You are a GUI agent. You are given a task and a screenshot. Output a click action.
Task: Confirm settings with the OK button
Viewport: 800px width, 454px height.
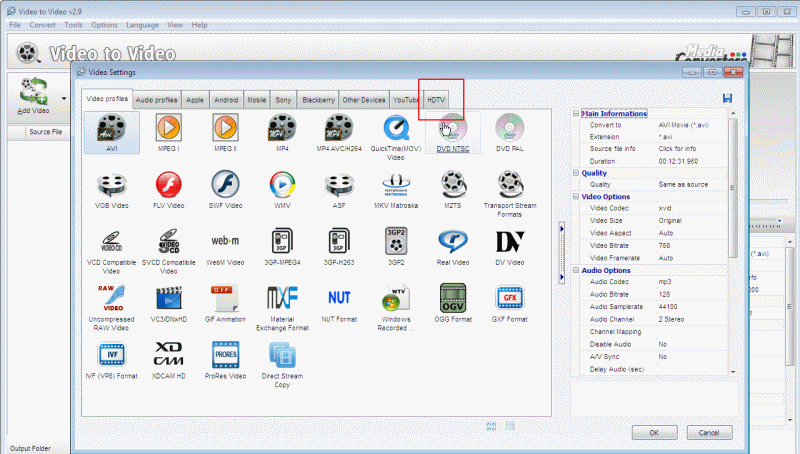coord(655,433)
